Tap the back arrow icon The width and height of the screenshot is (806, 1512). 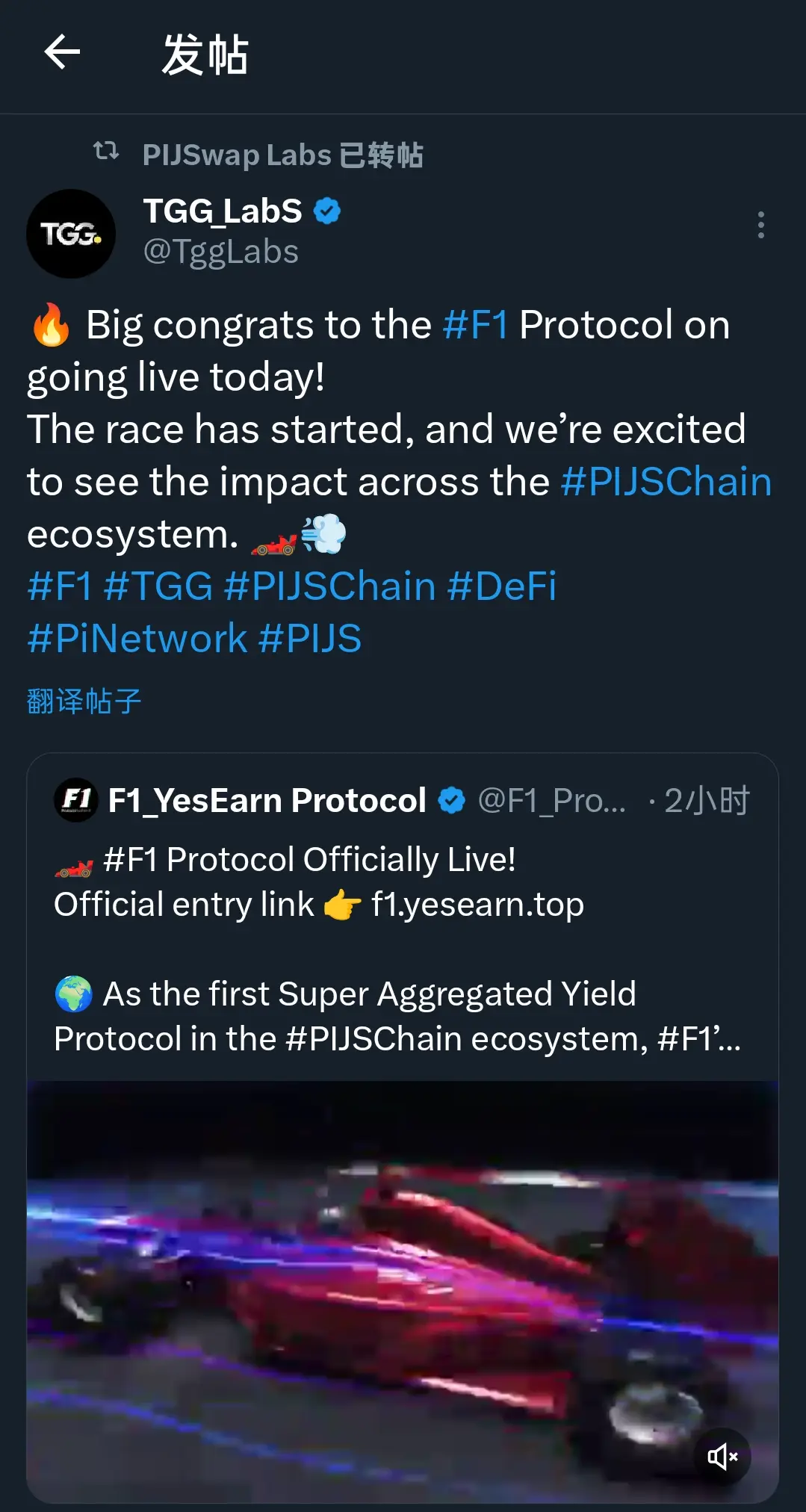[x=62, y=52]
